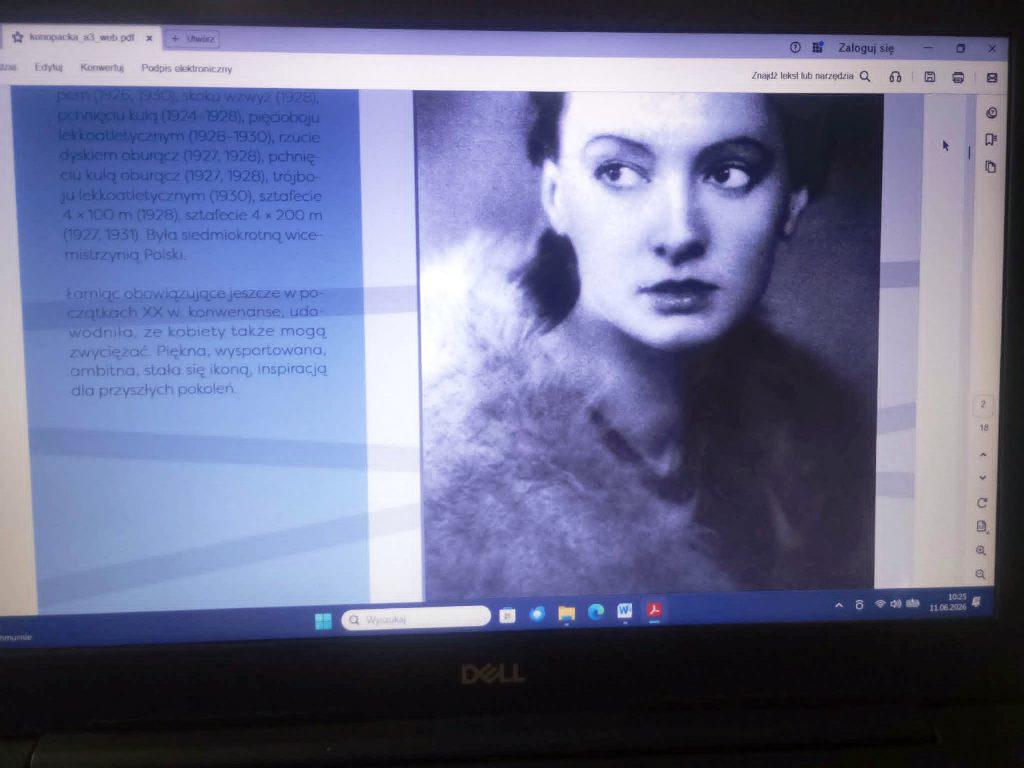Open the page display options icon

click(982, 526)
